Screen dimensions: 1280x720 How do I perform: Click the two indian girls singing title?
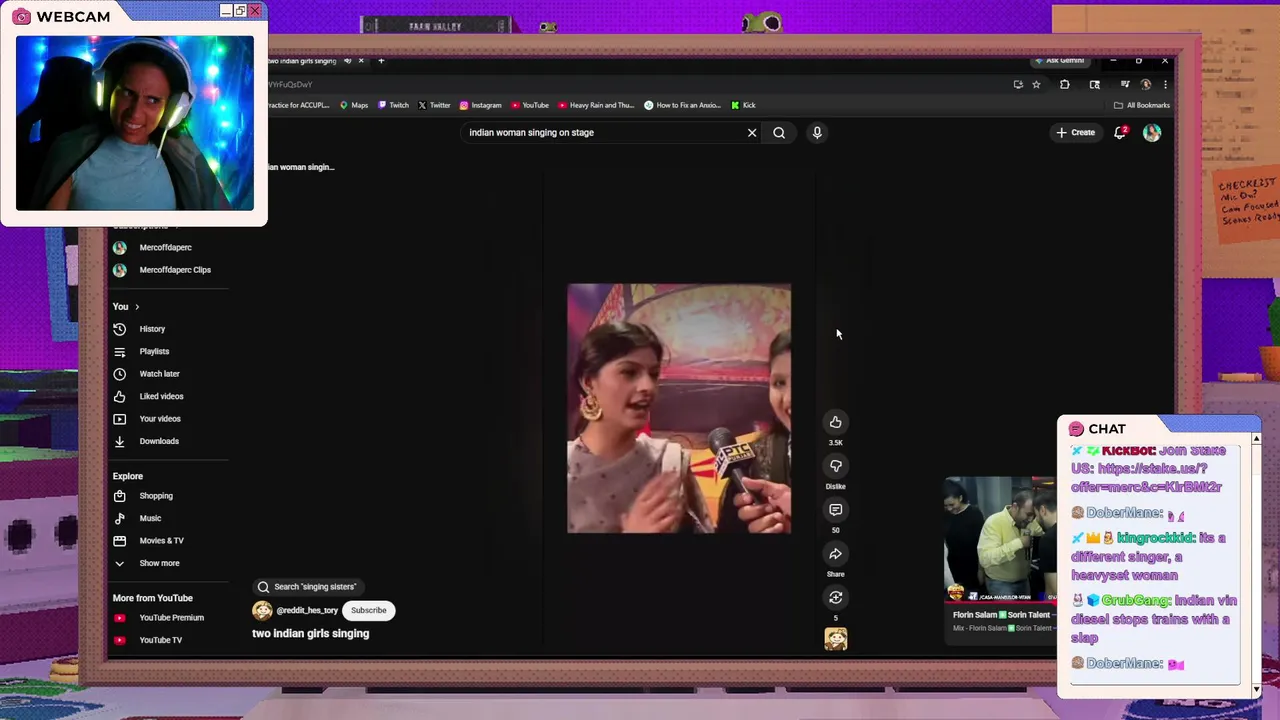311,634
